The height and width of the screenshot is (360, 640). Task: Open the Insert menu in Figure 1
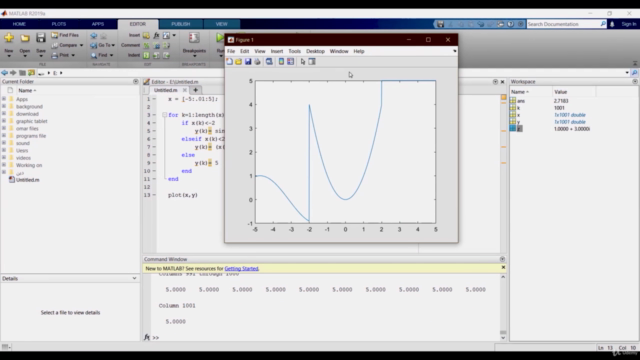(x=277, y=51)
